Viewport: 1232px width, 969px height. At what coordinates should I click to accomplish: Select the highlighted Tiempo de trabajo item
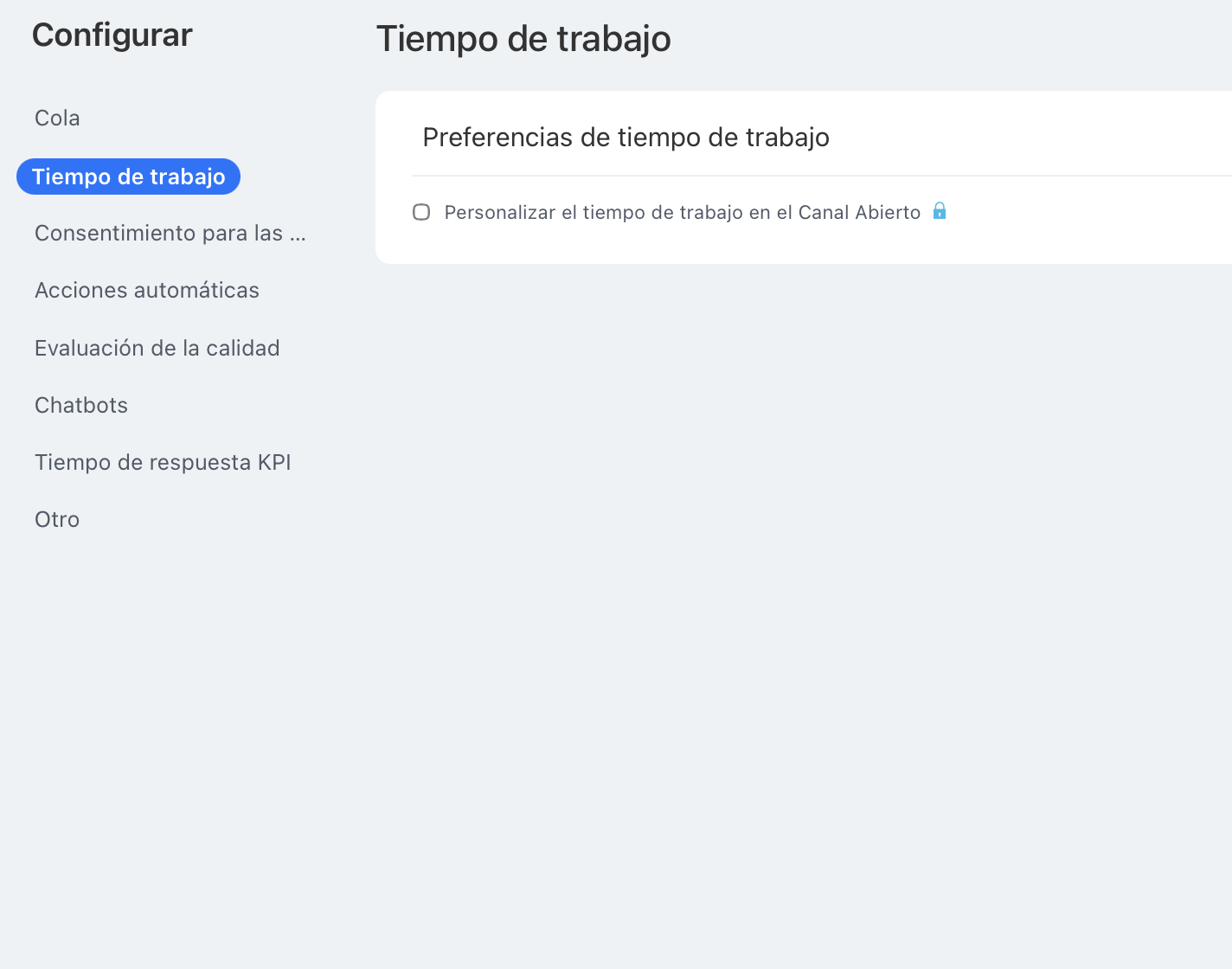coord(128,176)
